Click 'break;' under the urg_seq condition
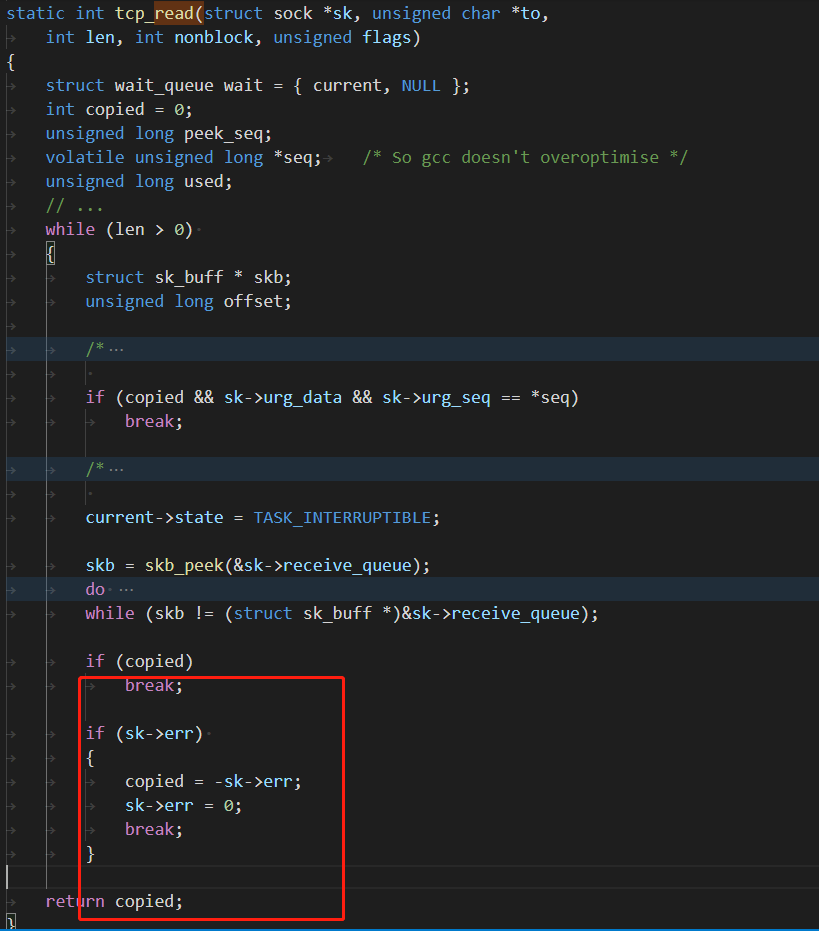819x931 pixels. [154, 421]
